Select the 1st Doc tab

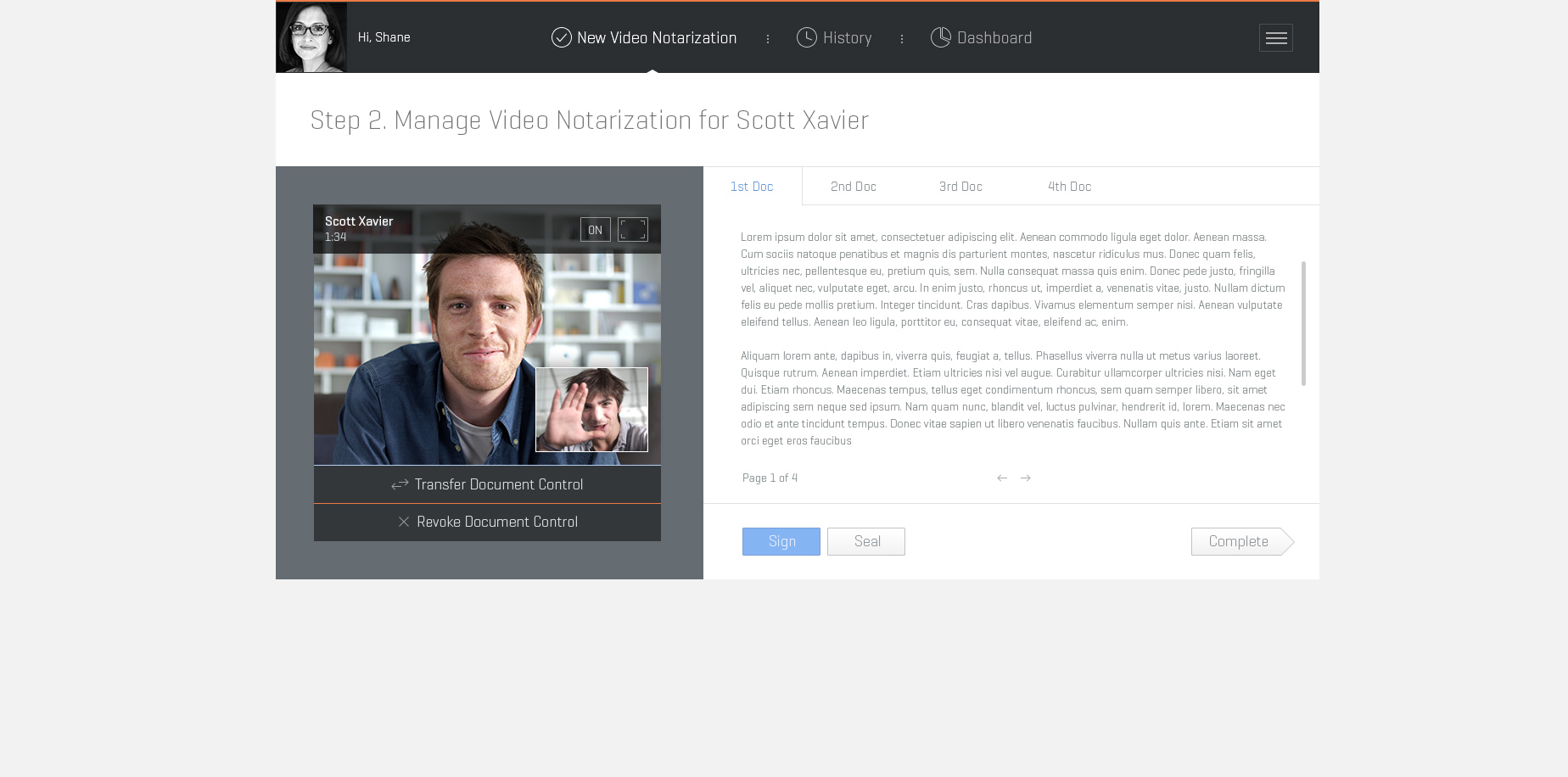coord(752,187)
